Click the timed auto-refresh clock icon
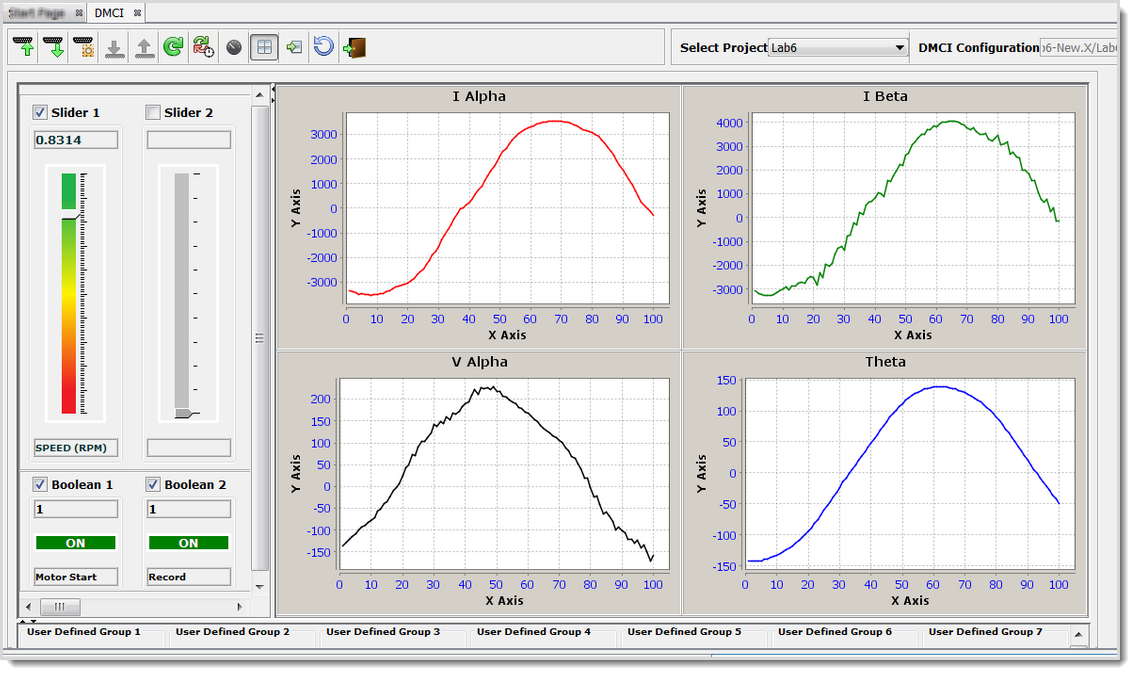The image size is (1135, 675). point(203,47)
